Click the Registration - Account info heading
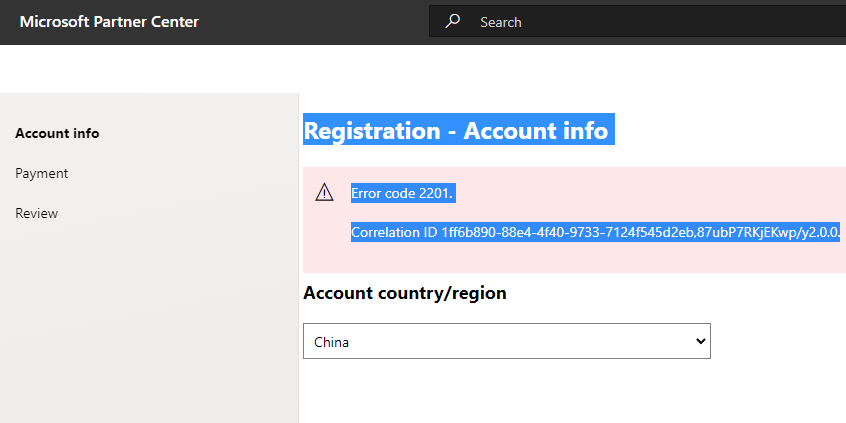The image size is (846, 423). point(456,131)
